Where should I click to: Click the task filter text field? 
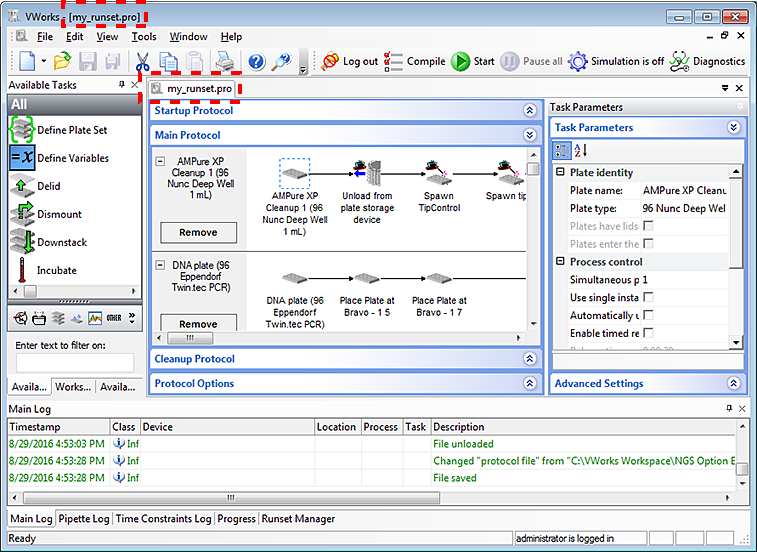click(x=74, y=362)
